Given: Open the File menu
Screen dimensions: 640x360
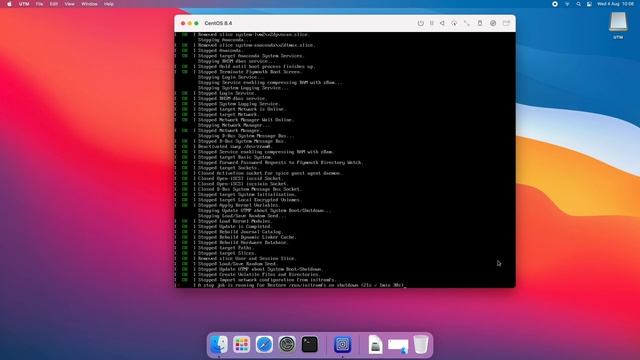Looking at the screenshot, I should click(x=40, y=4).
